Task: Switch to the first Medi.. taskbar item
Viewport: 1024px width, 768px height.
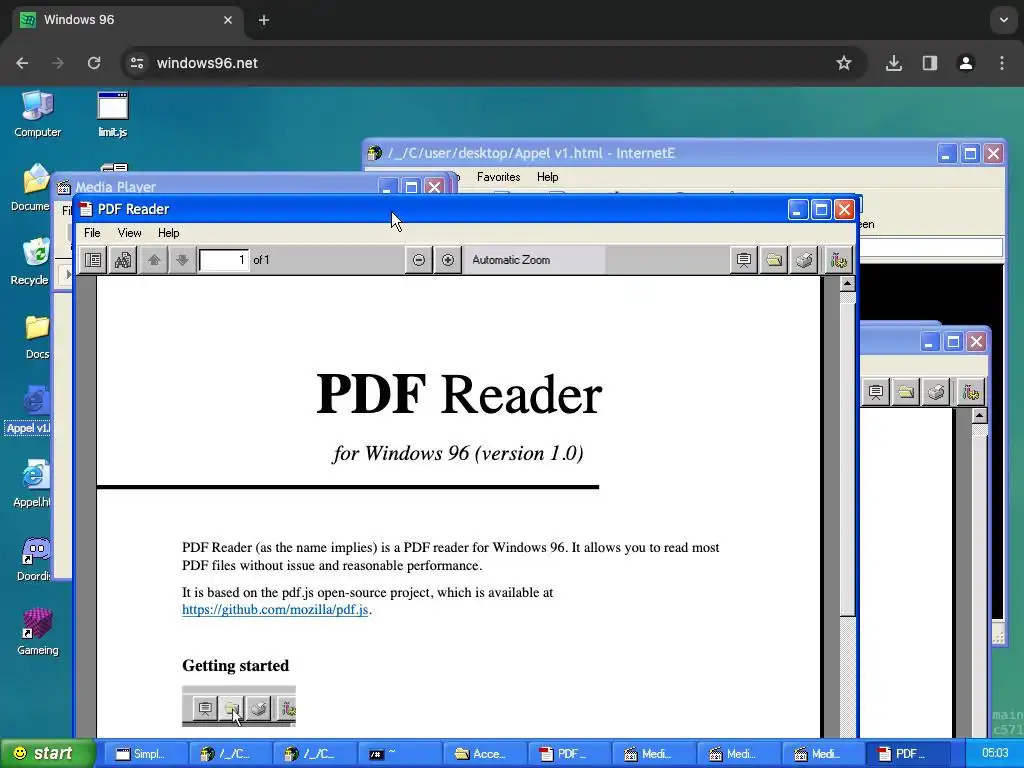Action: point(652,754)
